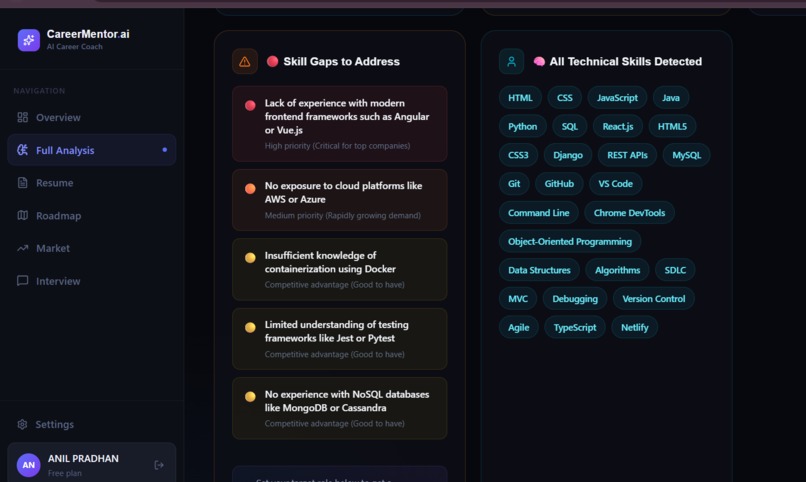Click the React.js skill tag
Viewport: 806px width, 482px height.
[618, 126]
